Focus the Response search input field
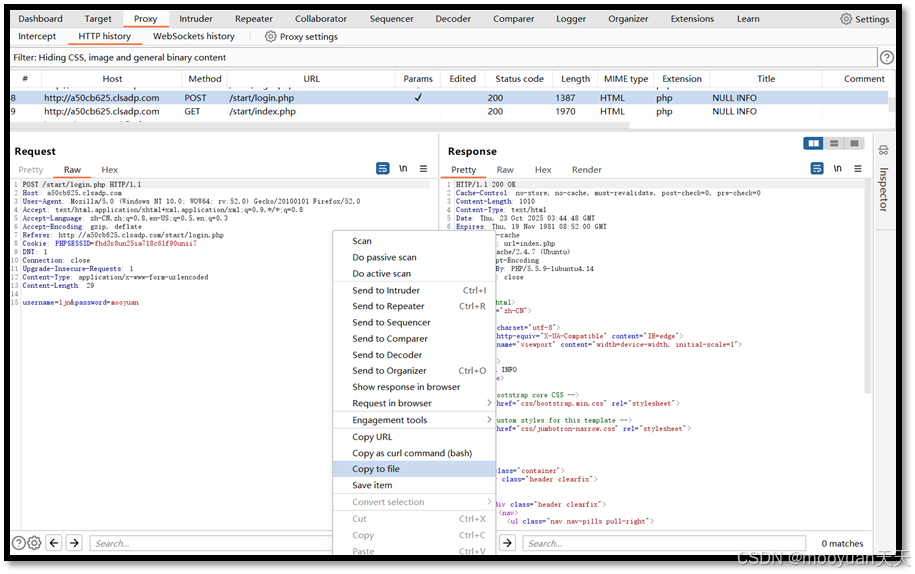This screenshot has width=915, height=574. tap(664, 543)
